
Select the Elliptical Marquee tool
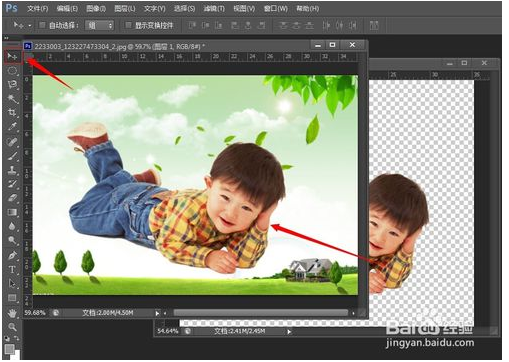click(12, 71)
